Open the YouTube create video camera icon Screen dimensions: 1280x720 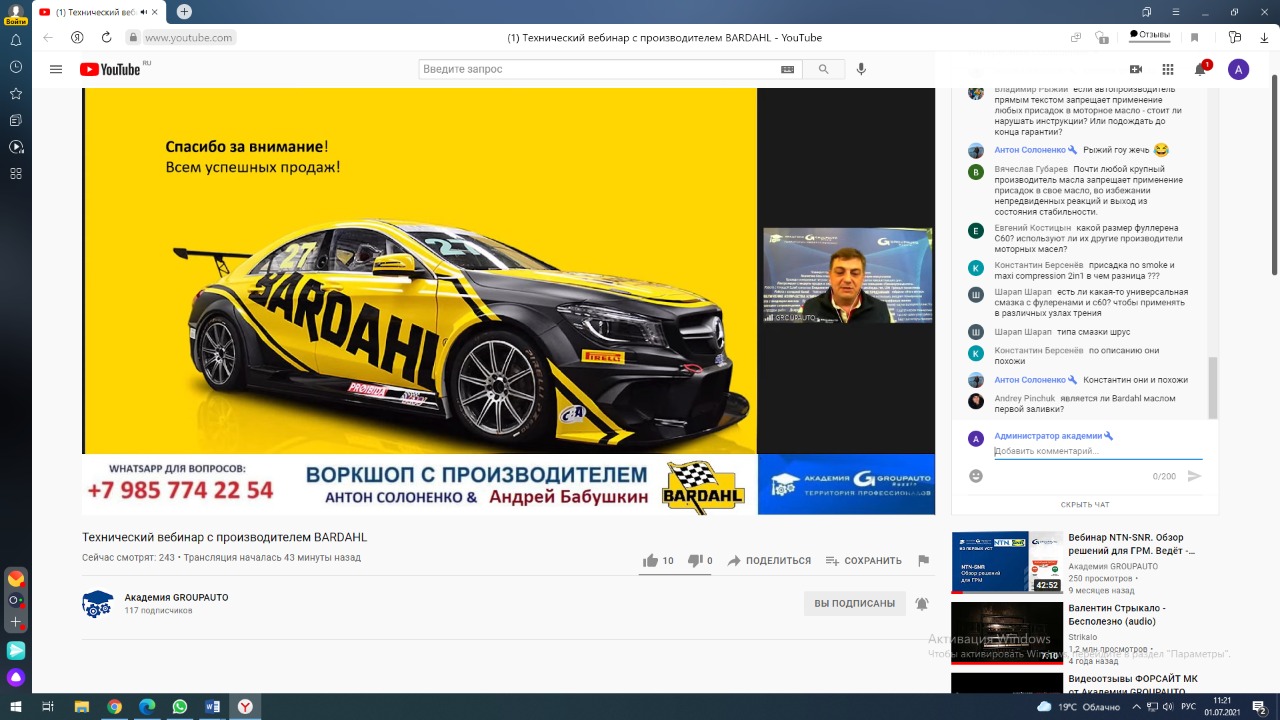coord(1136,69)
